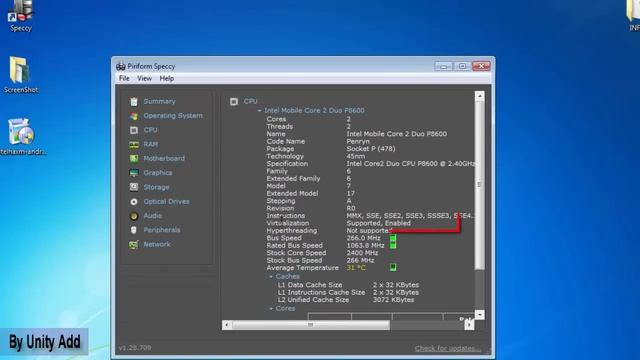The height and width of the screenshot is (360, 640).
Task: Open the Graphics section label
Action: pos(158,173)
